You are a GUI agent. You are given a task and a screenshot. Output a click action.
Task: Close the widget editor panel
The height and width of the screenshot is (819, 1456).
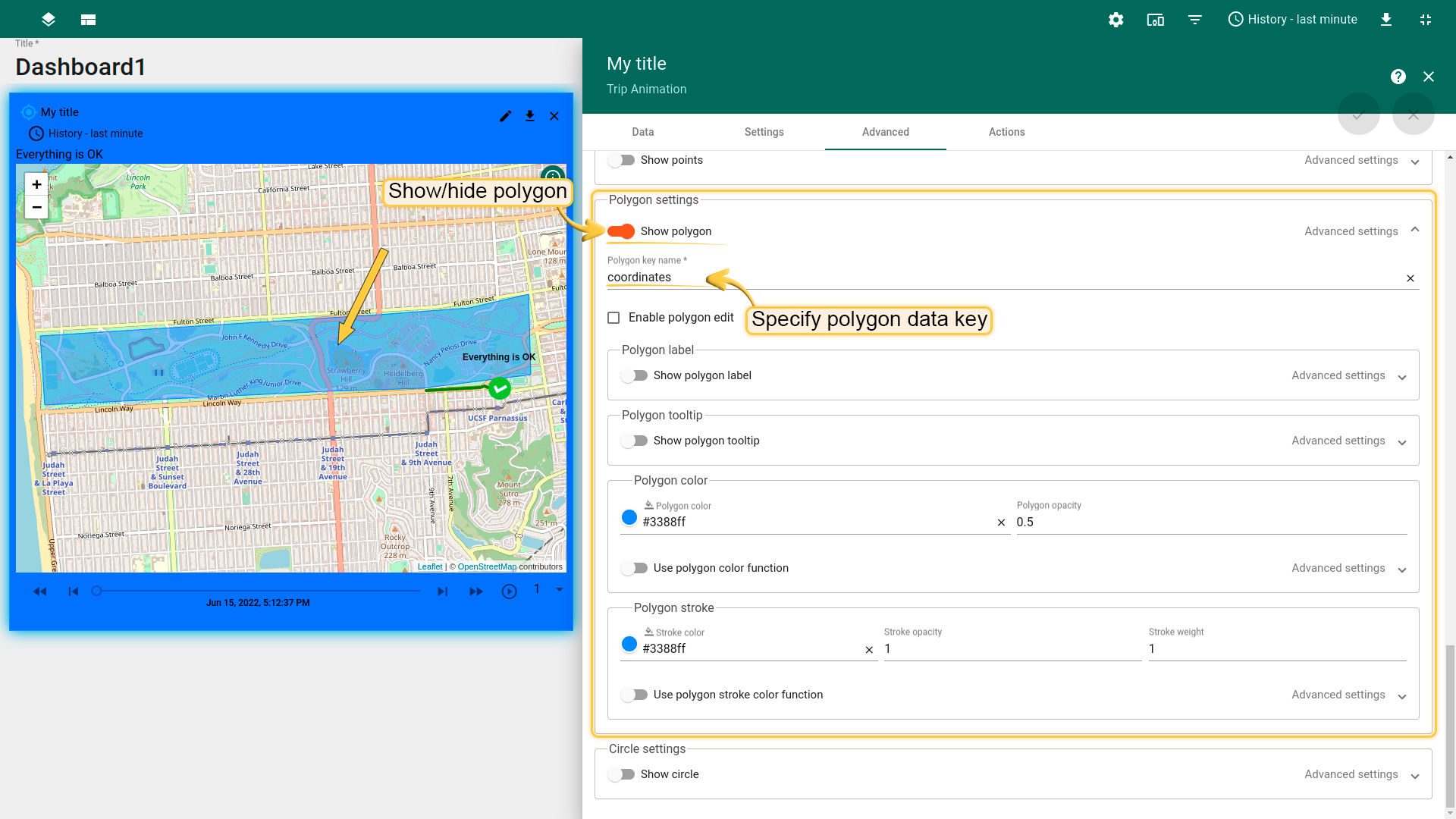pyautogui.click(x=1428, y=77)
